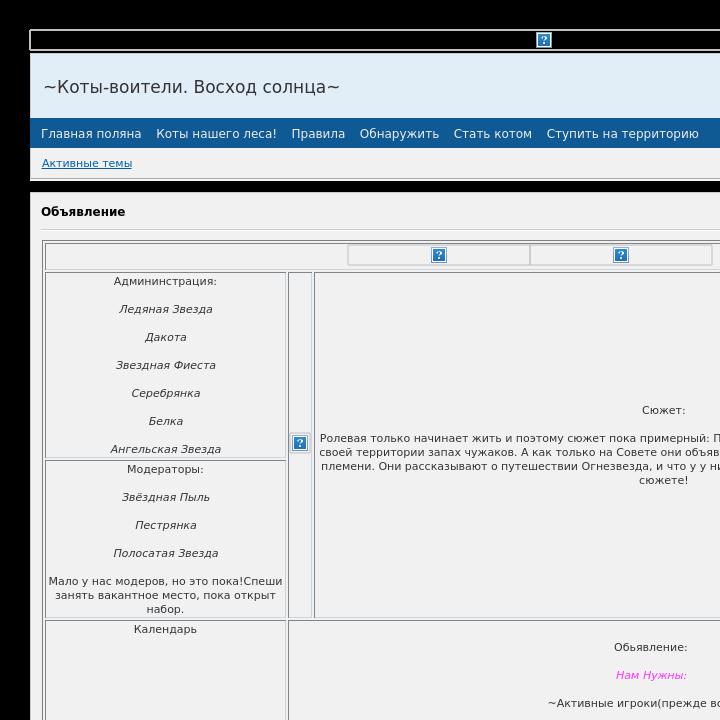Click the Объявление section heading
720x720 pixels.
83,212
